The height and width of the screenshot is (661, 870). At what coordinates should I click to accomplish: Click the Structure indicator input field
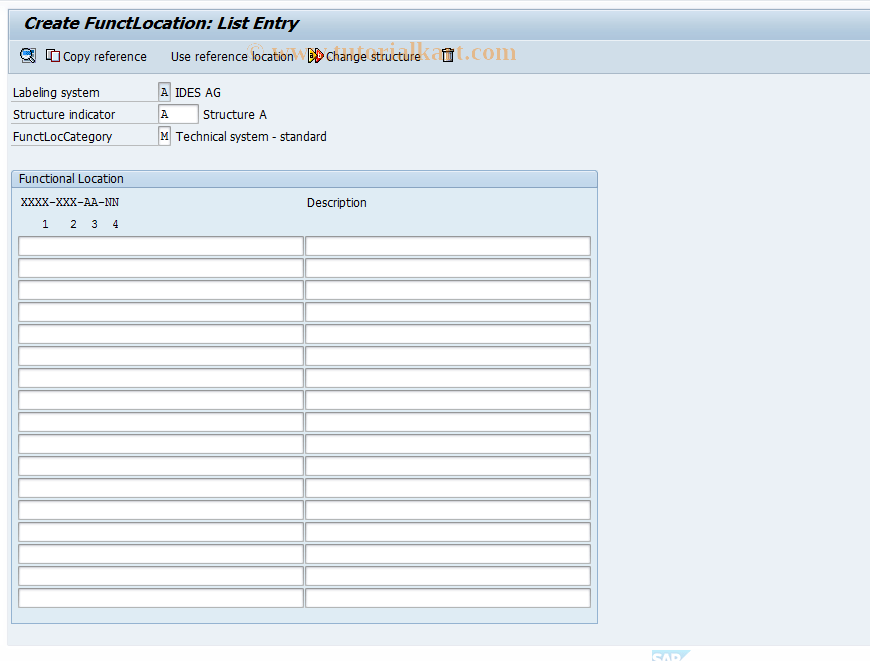tap(177, 114)
